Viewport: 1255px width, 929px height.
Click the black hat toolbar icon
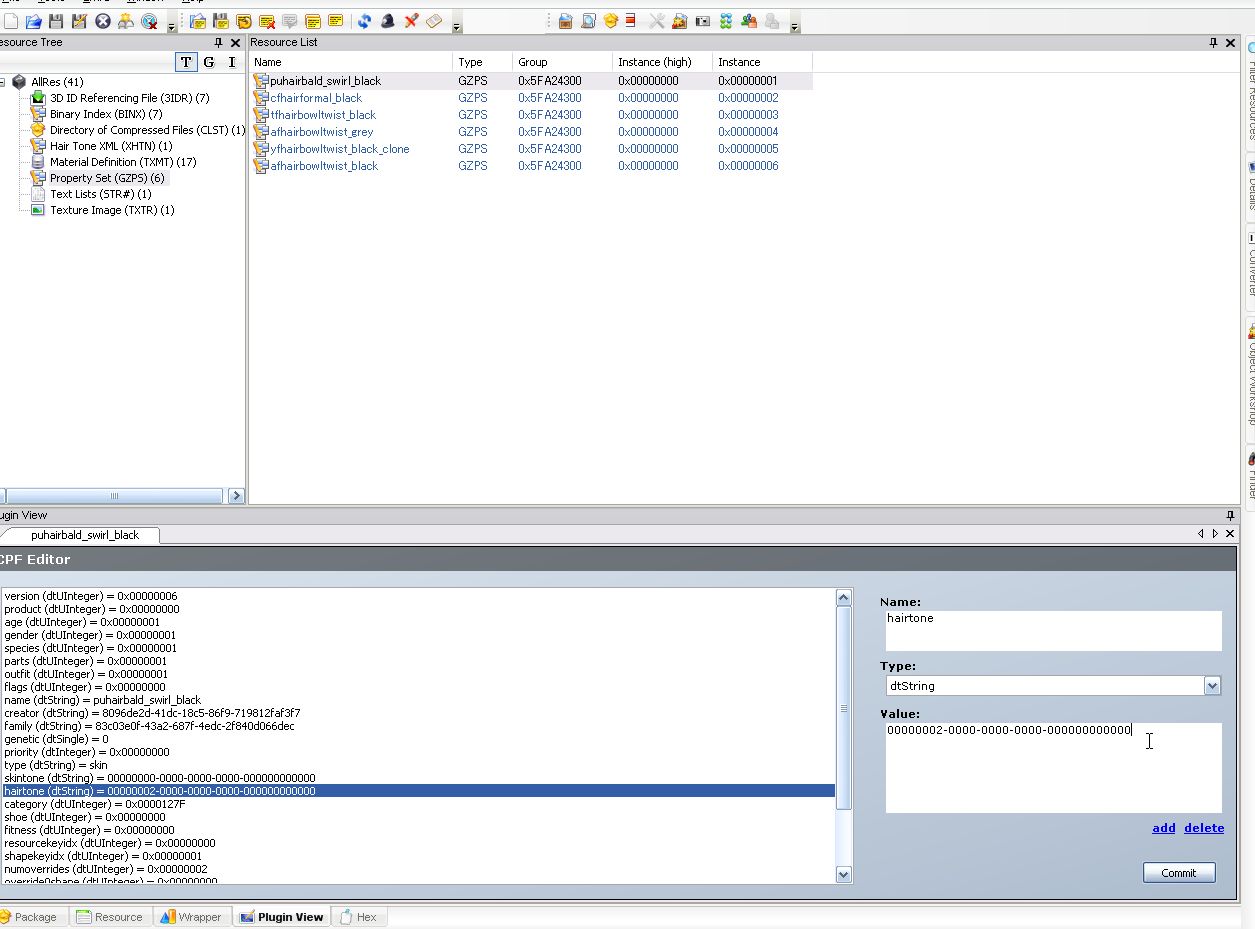[x=388, y=21]
